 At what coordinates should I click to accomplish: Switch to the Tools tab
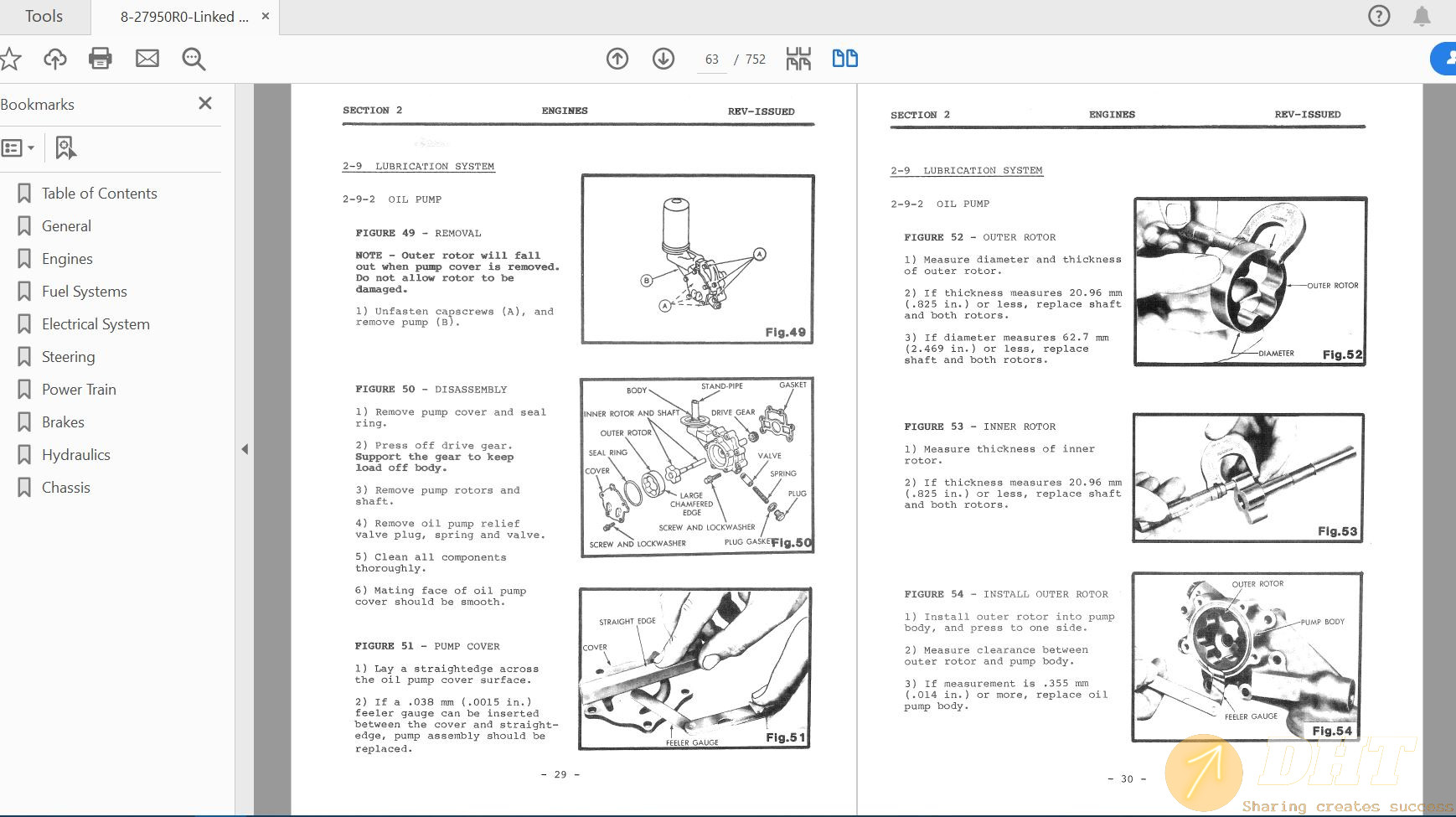point(44,17)
